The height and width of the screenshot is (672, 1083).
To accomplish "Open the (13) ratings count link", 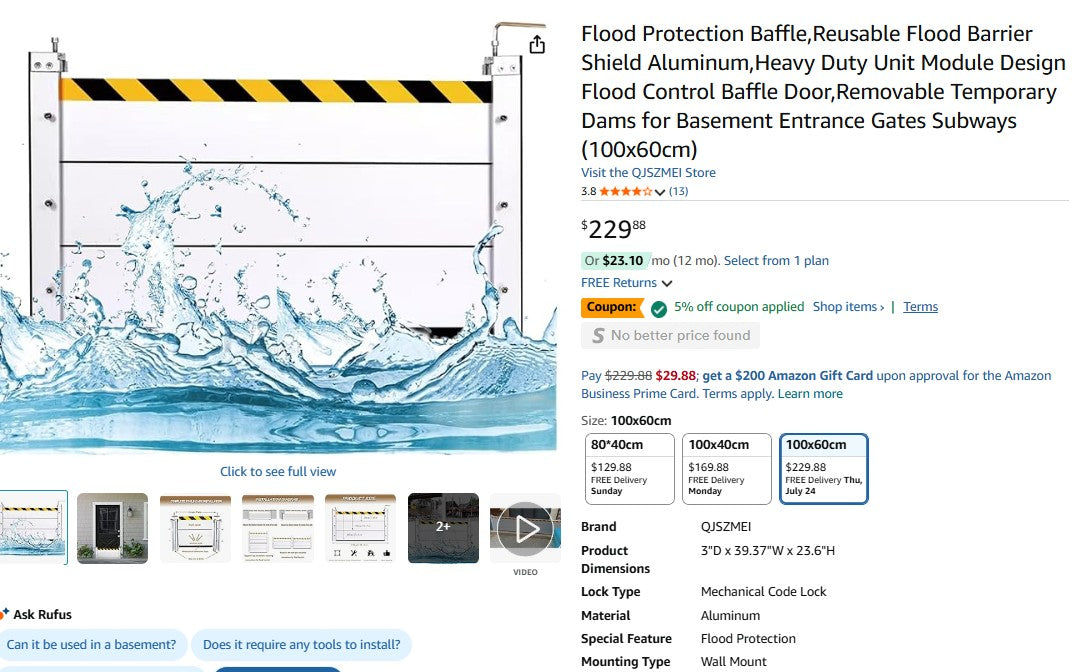I will 679,191.
